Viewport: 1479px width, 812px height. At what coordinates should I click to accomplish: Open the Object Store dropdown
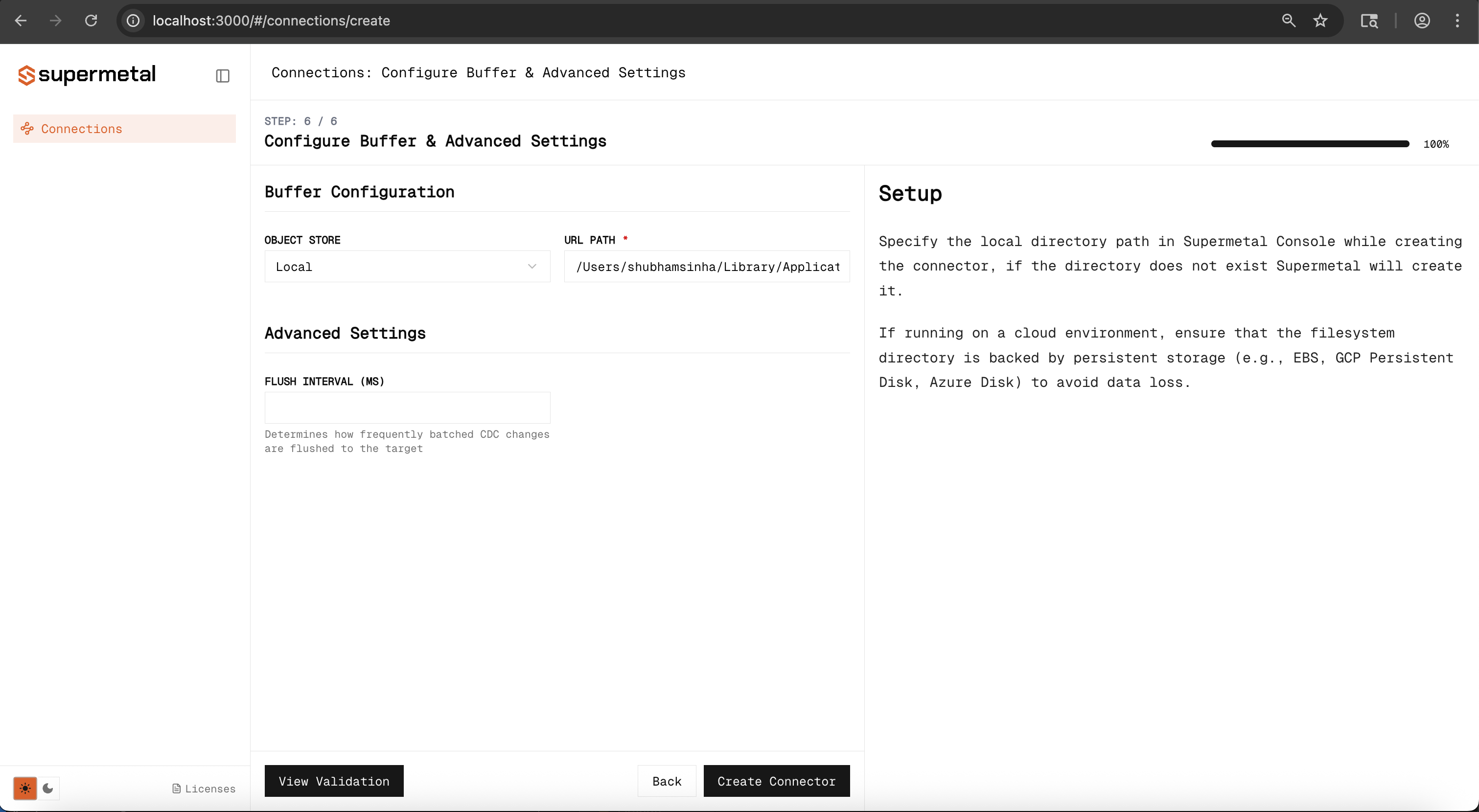pos(407,266)
